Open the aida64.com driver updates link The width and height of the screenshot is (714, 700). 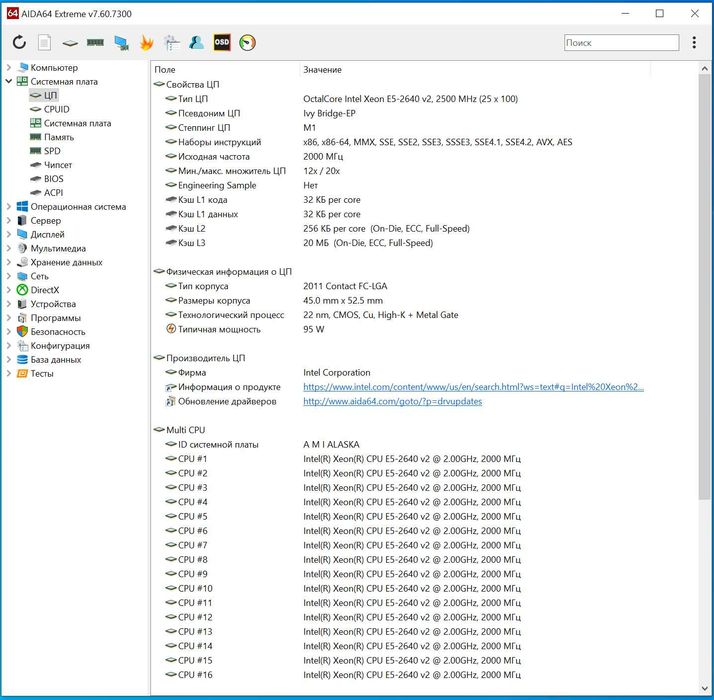pyautogui.click(x=393, y=401)
